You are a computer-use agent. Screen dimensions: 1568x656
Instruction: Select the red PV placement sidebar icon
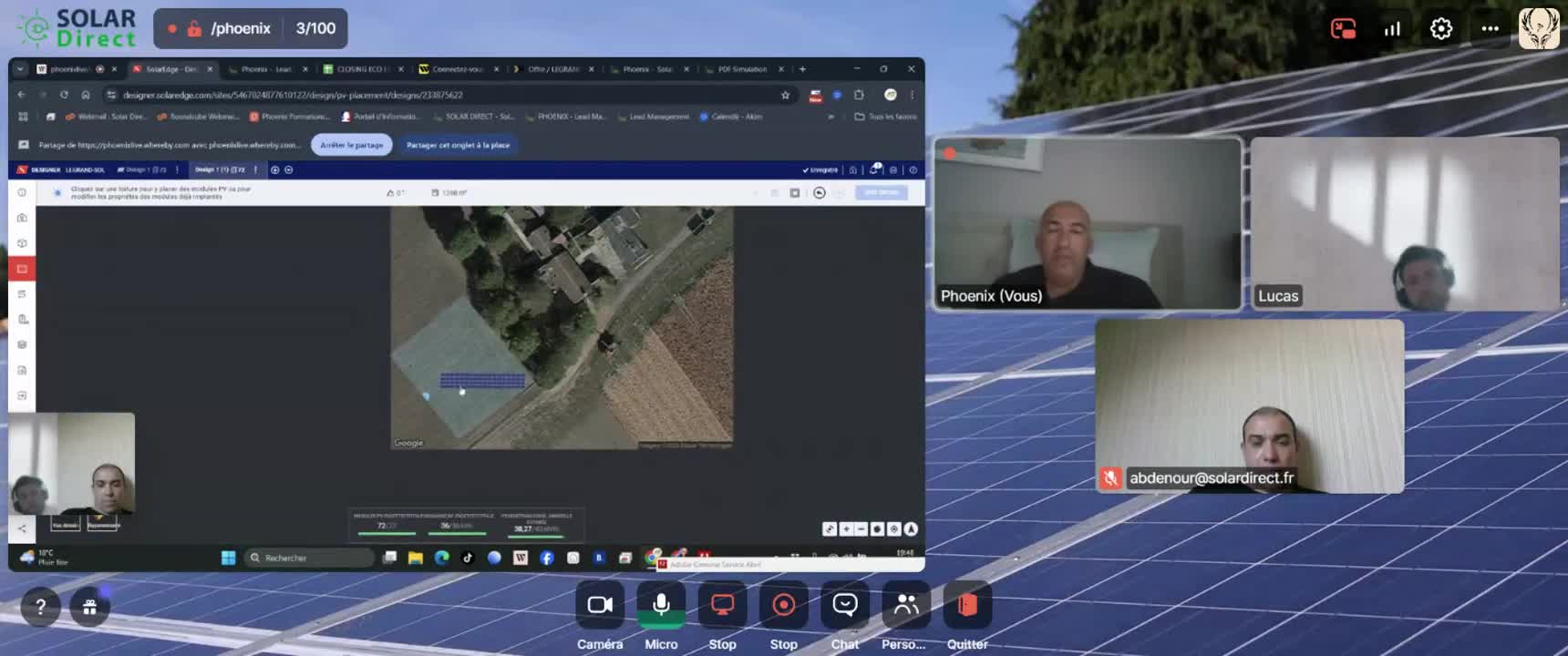click(22, 269)
